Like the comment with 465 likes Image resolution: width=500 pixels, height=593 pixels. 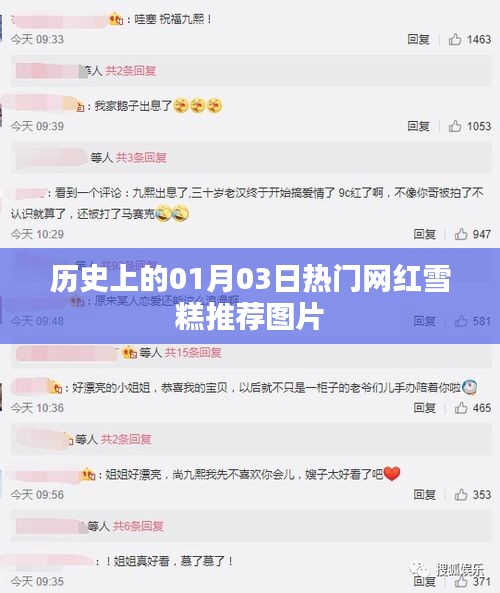pos(461,408)
